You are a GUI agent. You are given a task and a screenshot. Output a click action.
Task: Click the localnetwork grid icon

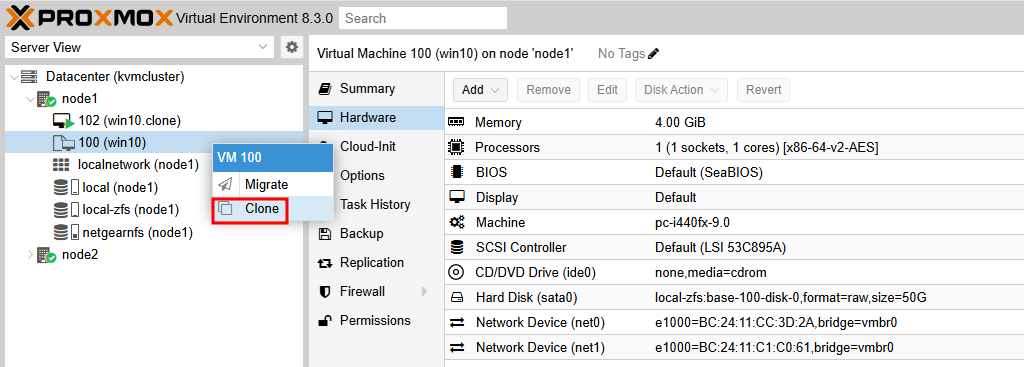click(x=61, y=165)
